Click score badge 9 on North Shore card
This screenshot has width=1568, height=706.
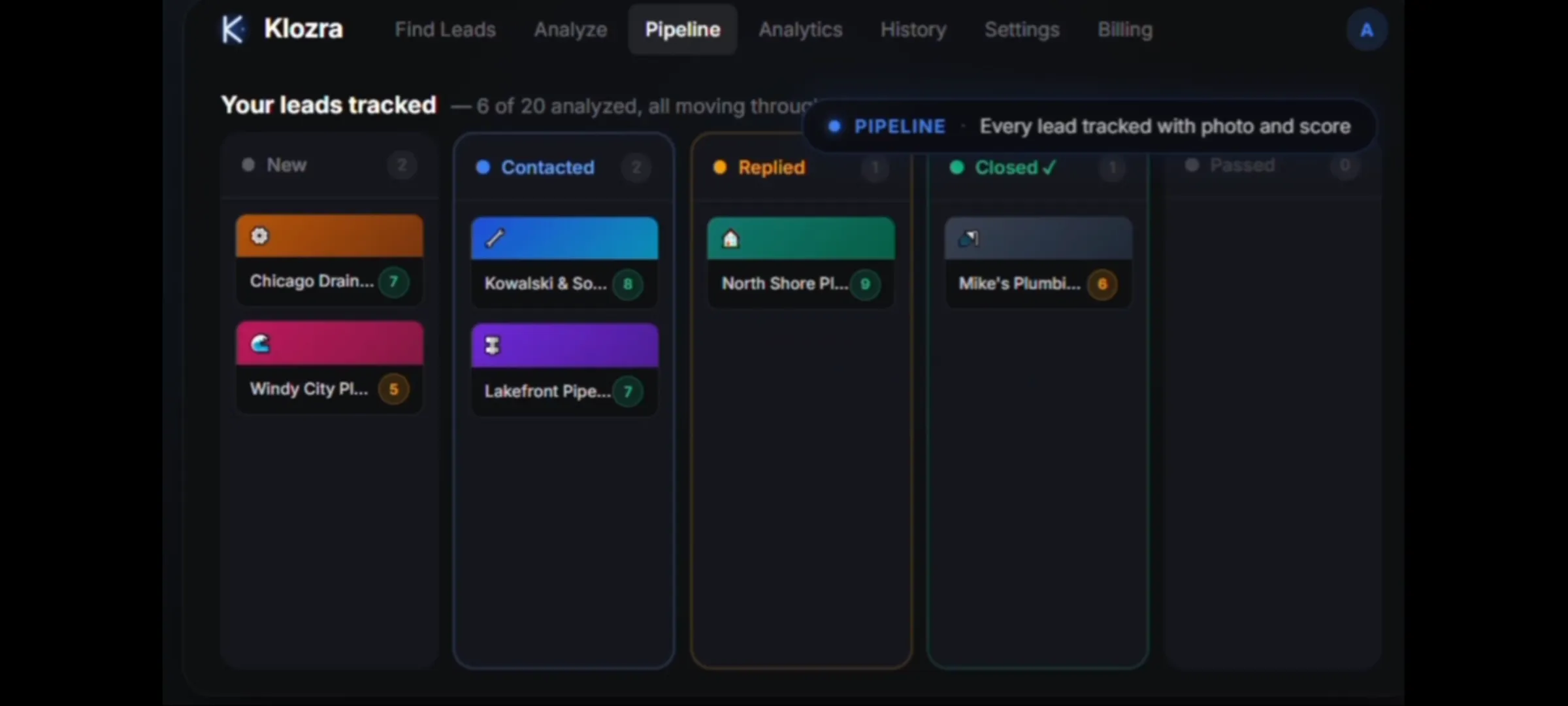click(865, 284)
